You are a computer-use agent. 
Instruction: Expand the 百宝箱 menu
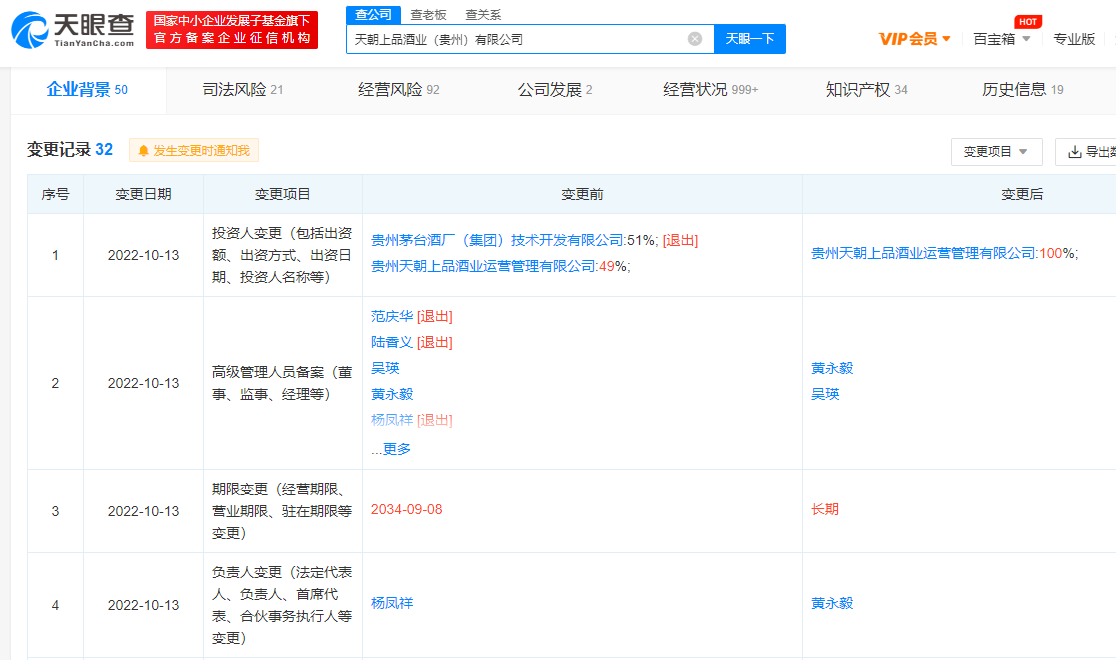coord(1001,39)
